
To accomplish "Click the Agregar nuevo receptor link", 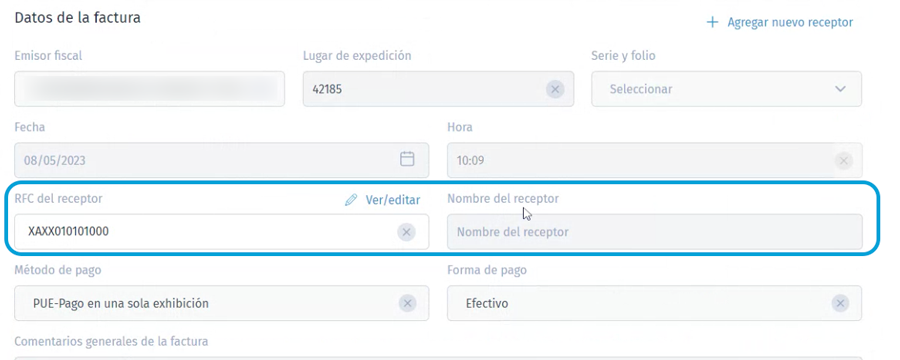I will tap(779, 22).
